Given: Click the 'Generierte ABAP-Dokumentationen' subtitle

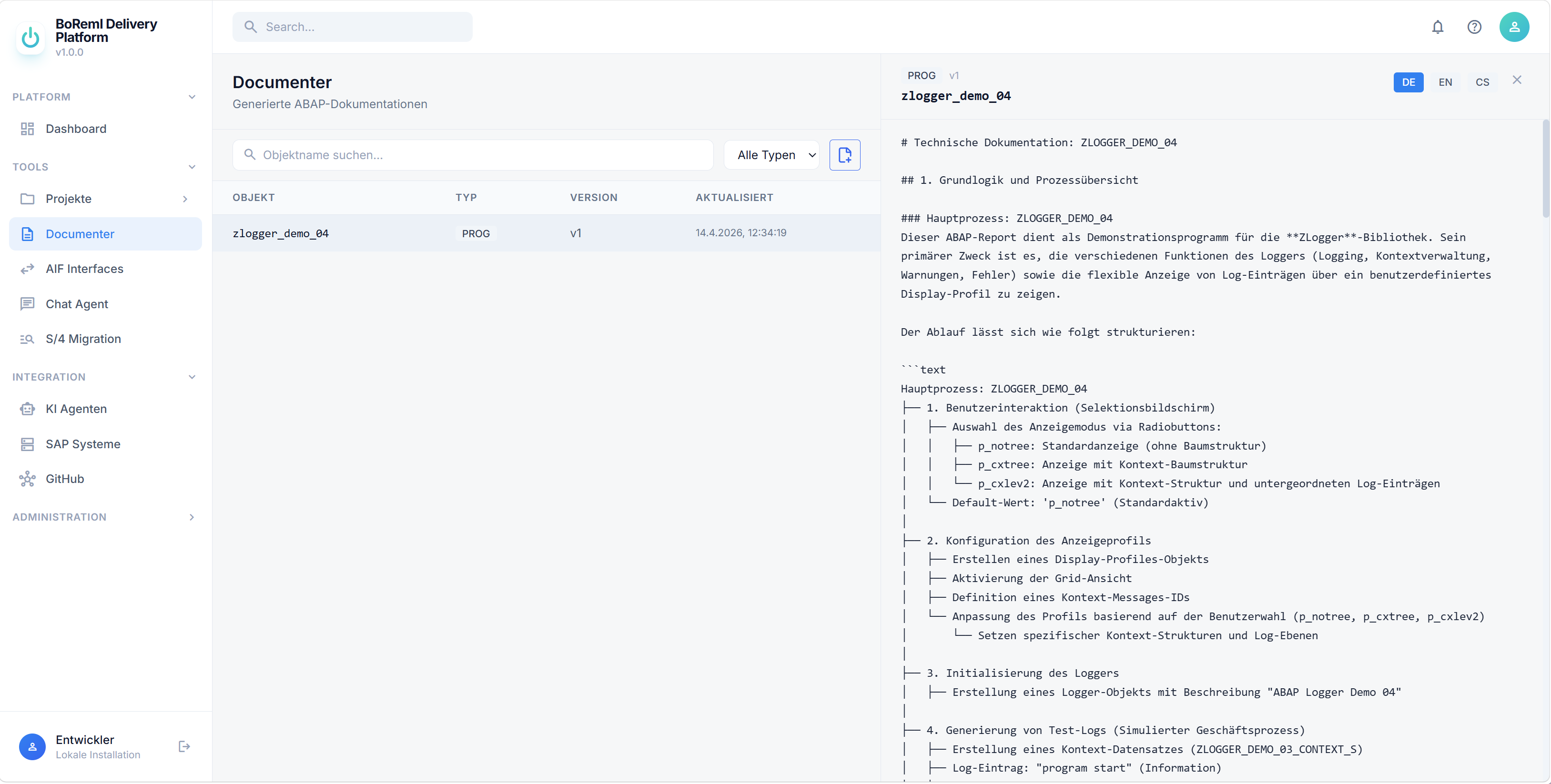Looking at the screenshot, I should [x=330, y=104].
